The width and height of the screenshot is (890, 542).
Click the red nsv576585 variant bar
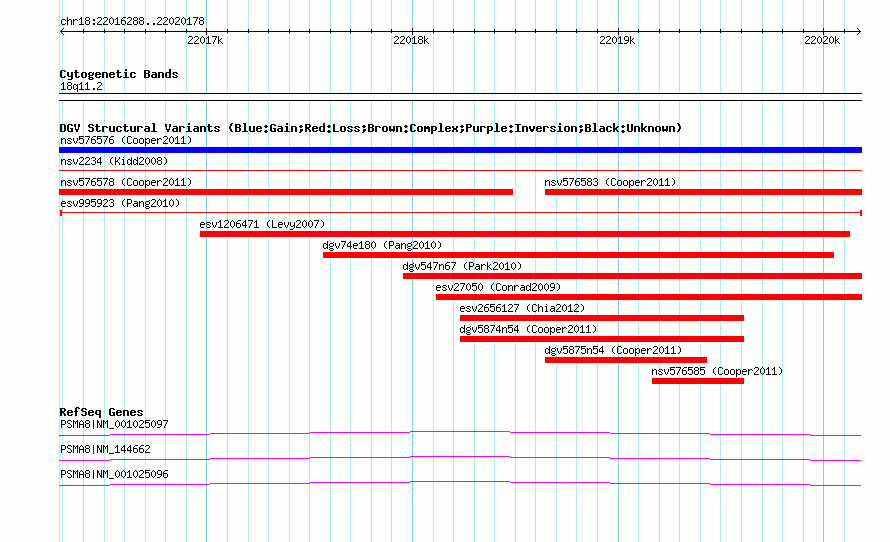pyautogui.click(x=698, y=381)
